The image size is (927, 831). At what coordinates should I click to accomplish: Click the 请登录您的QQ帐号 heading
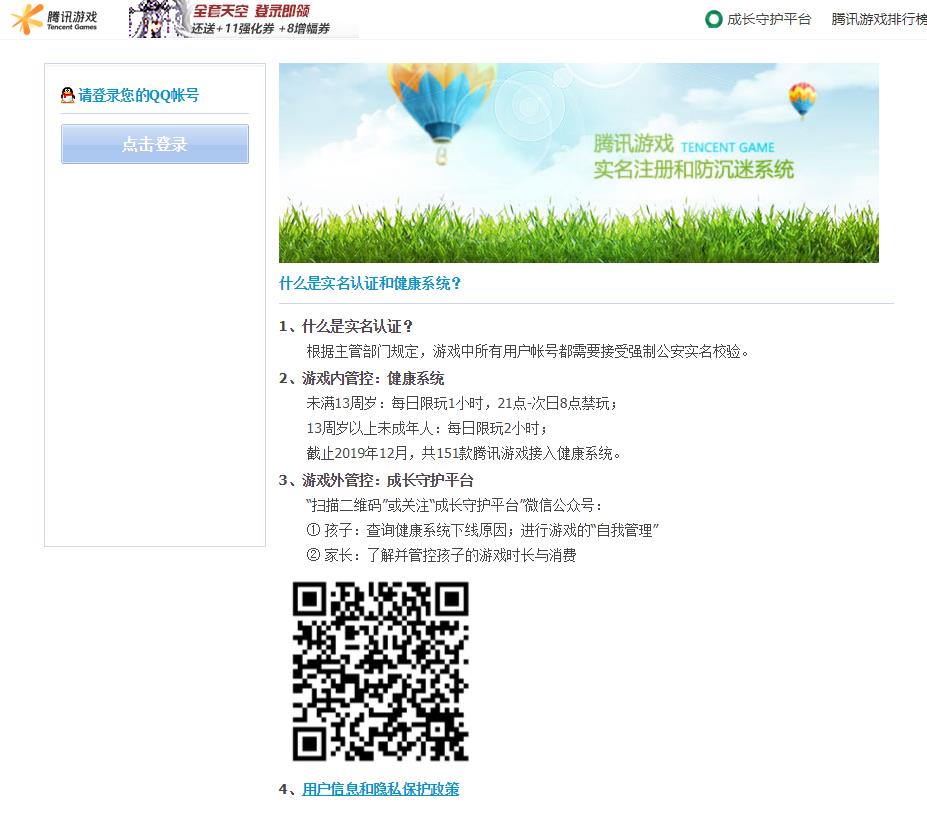tap(138, 95)
